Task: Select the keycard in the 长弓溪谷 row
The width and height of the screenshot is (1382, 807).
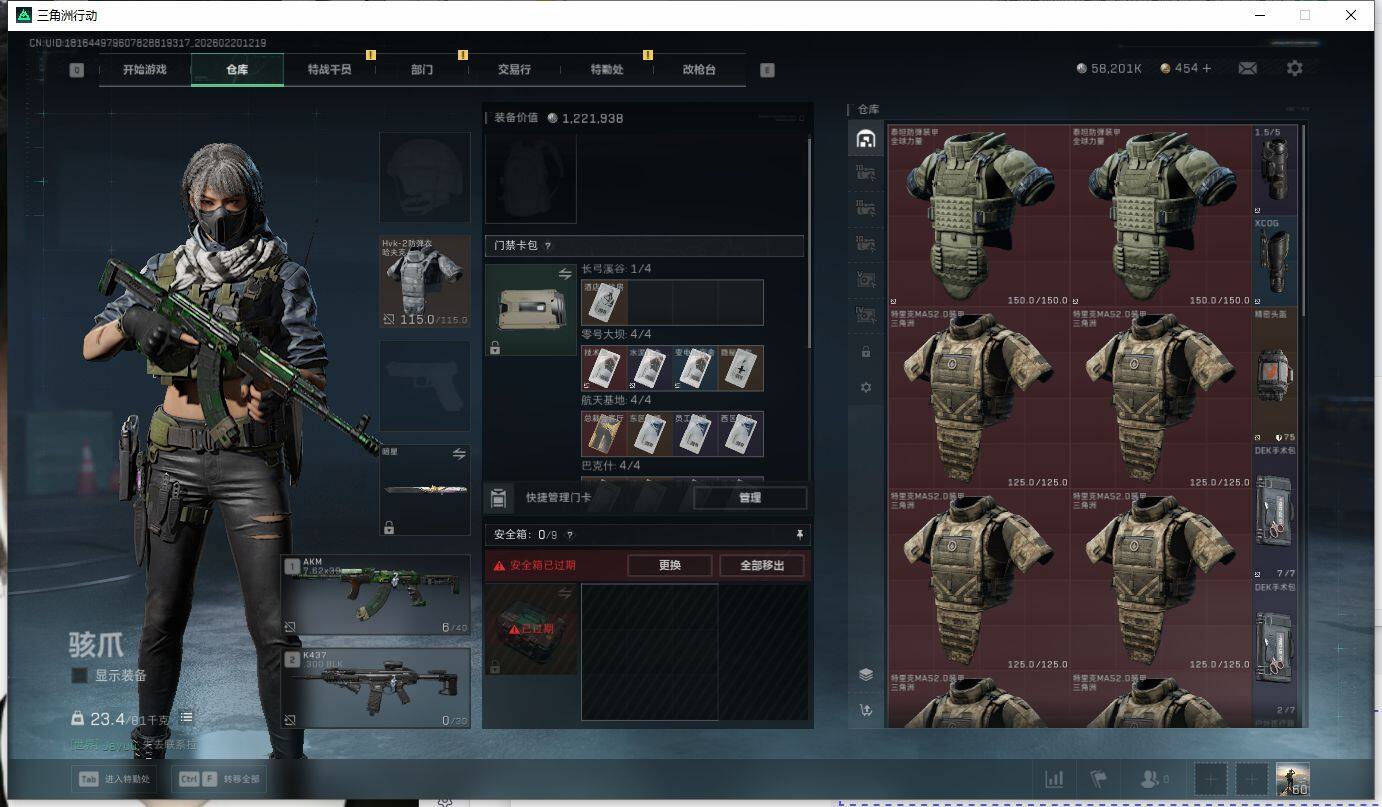Action: coord(604,302)
